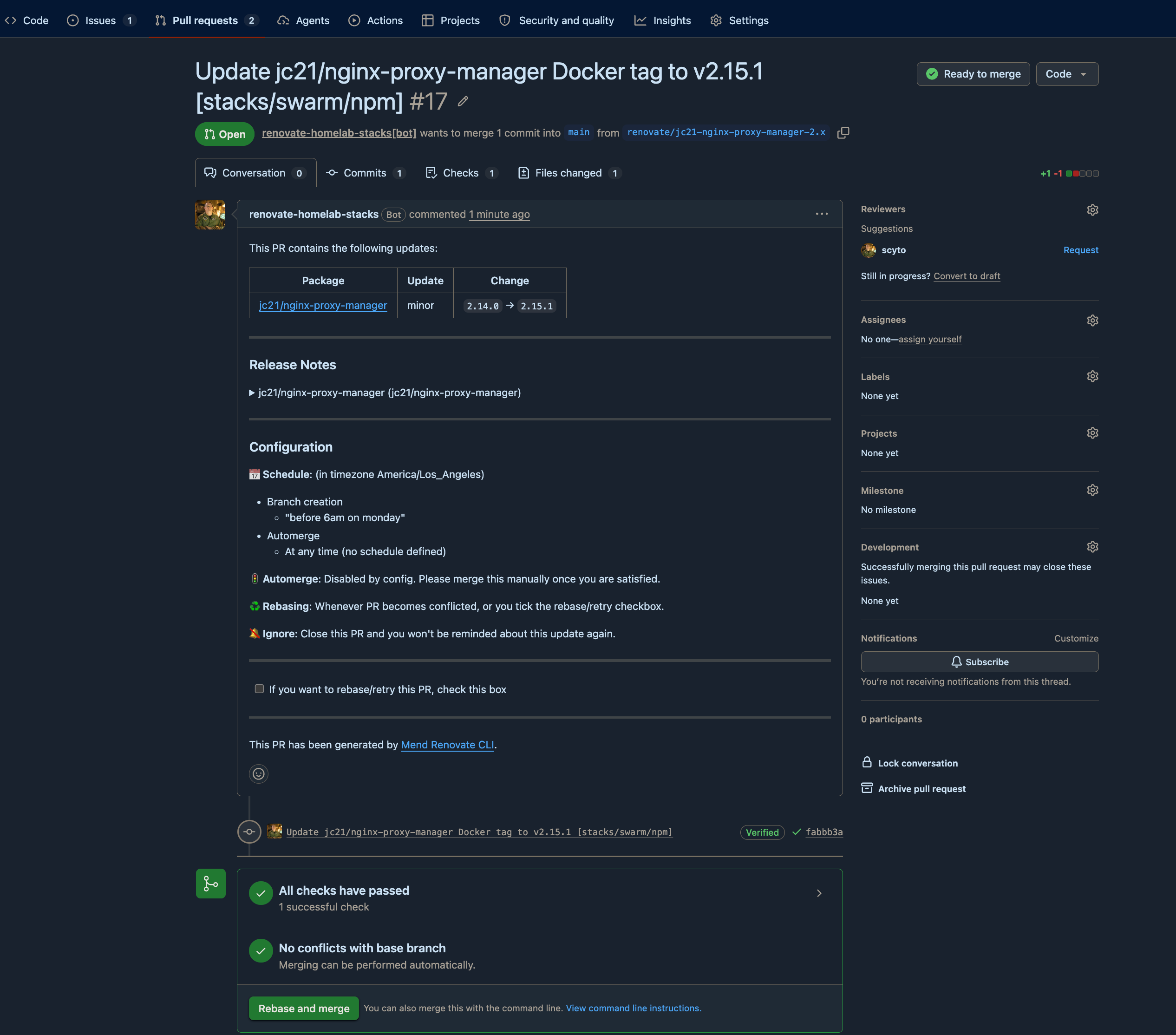Switch to the Checks tab

(x=461, y=173)
